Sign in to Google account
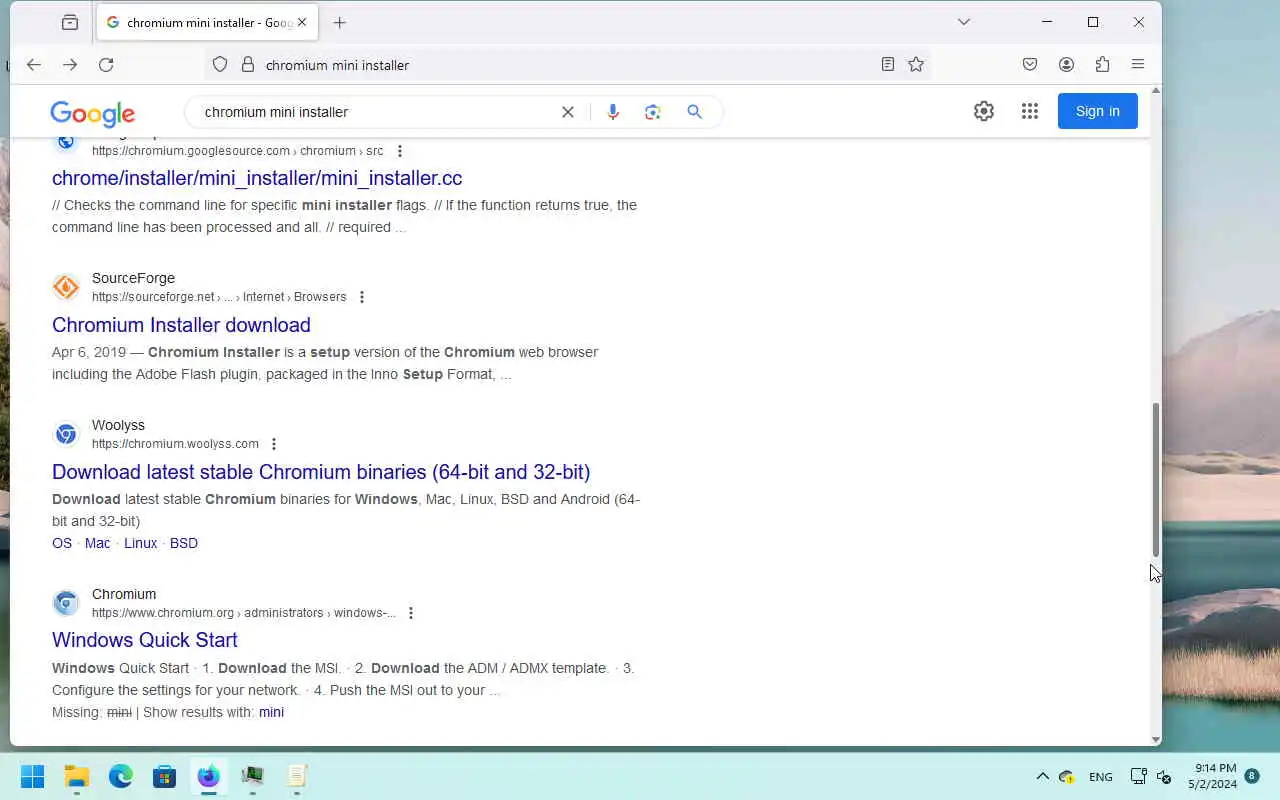This screenshot has height=800, width=1280. coord(1098,111)
